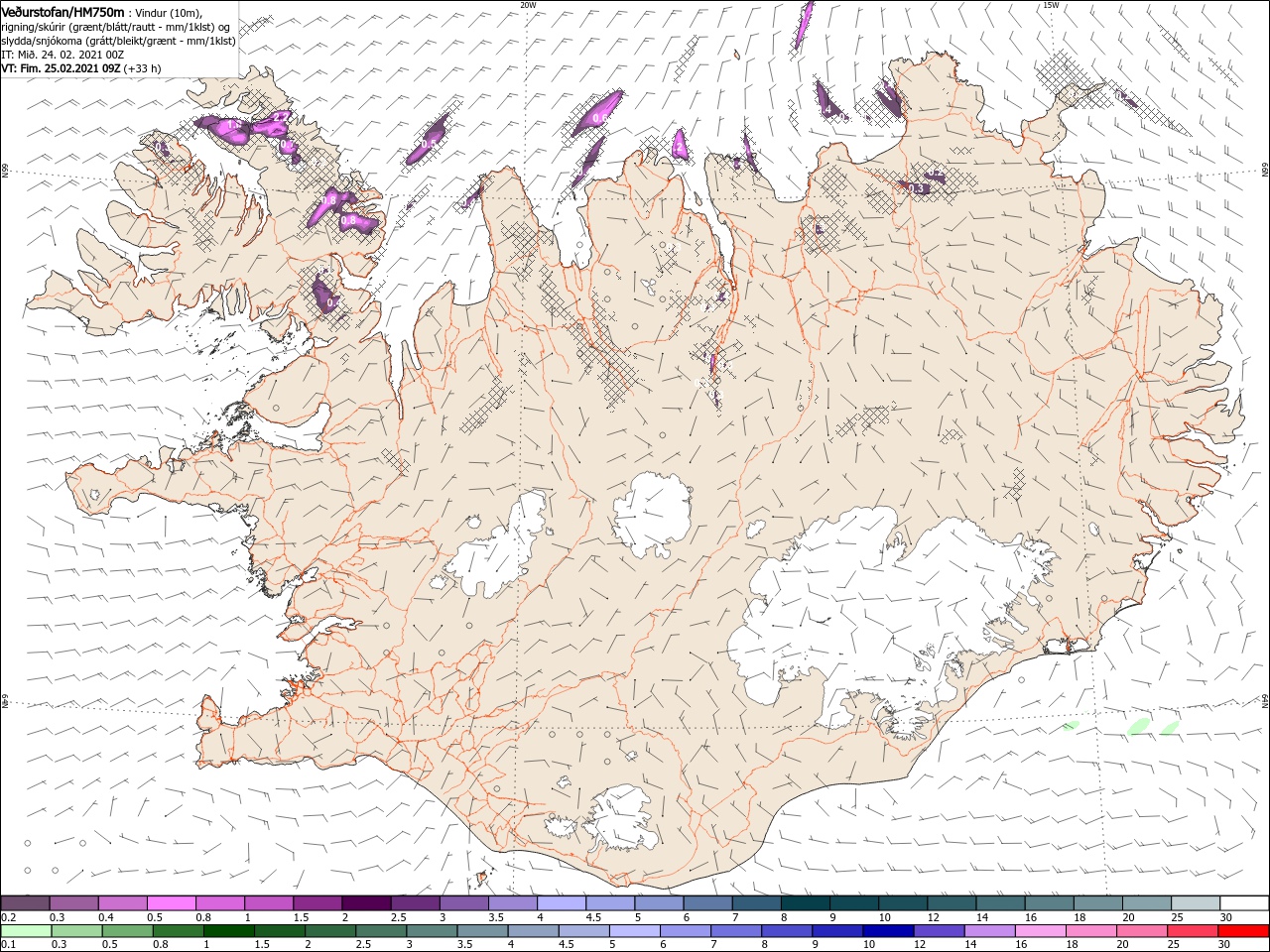Viewport: 1270px width, 952px height.
Task: Select the violet 14 swatch in bottom legend row
Action: click(x=990, y=931)
